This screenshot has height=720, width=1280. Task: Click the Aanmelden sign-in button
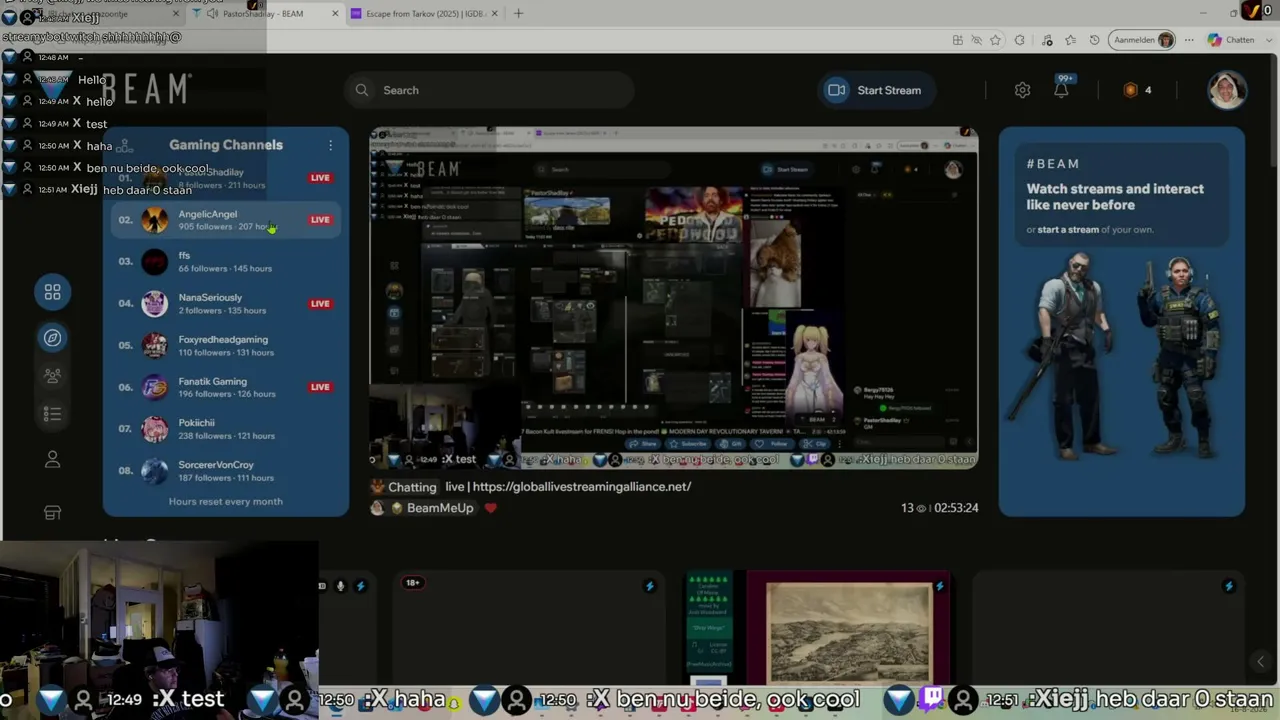[x=1143, y=40]
